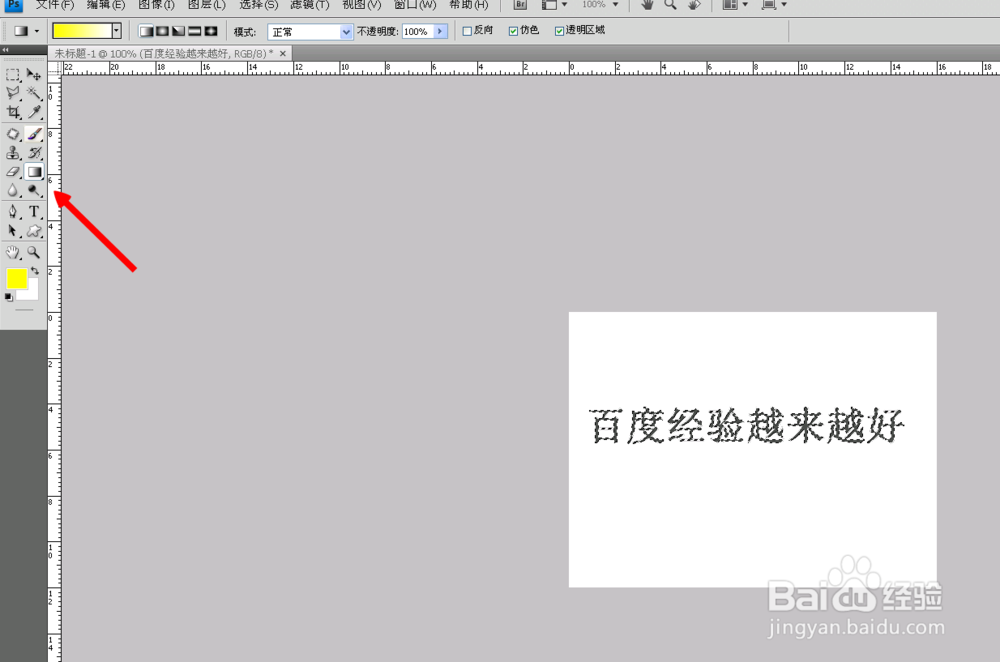The height and width of the screenshot is (662, 1000).
Task: Select the Rectangular Marquee tool
Action: pyautogui.click(x=13, y=74)
